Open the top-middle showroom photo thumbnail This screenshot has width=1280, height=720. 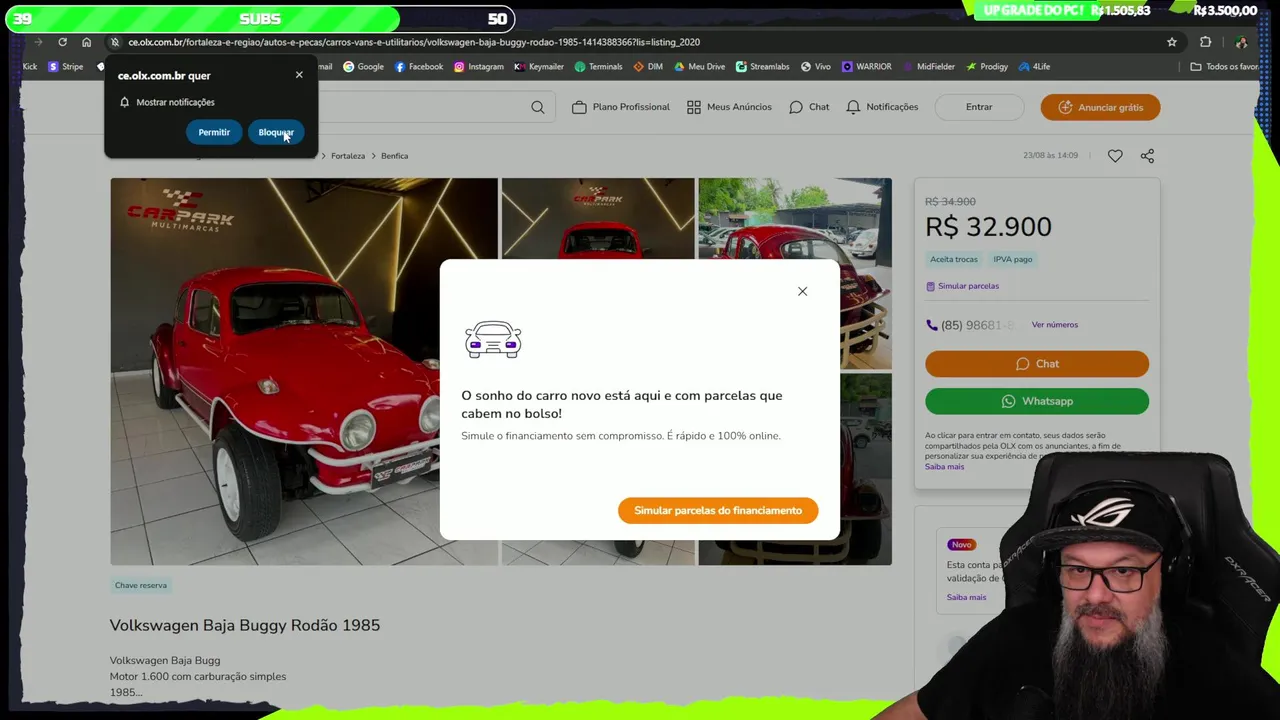coord(598,218)
